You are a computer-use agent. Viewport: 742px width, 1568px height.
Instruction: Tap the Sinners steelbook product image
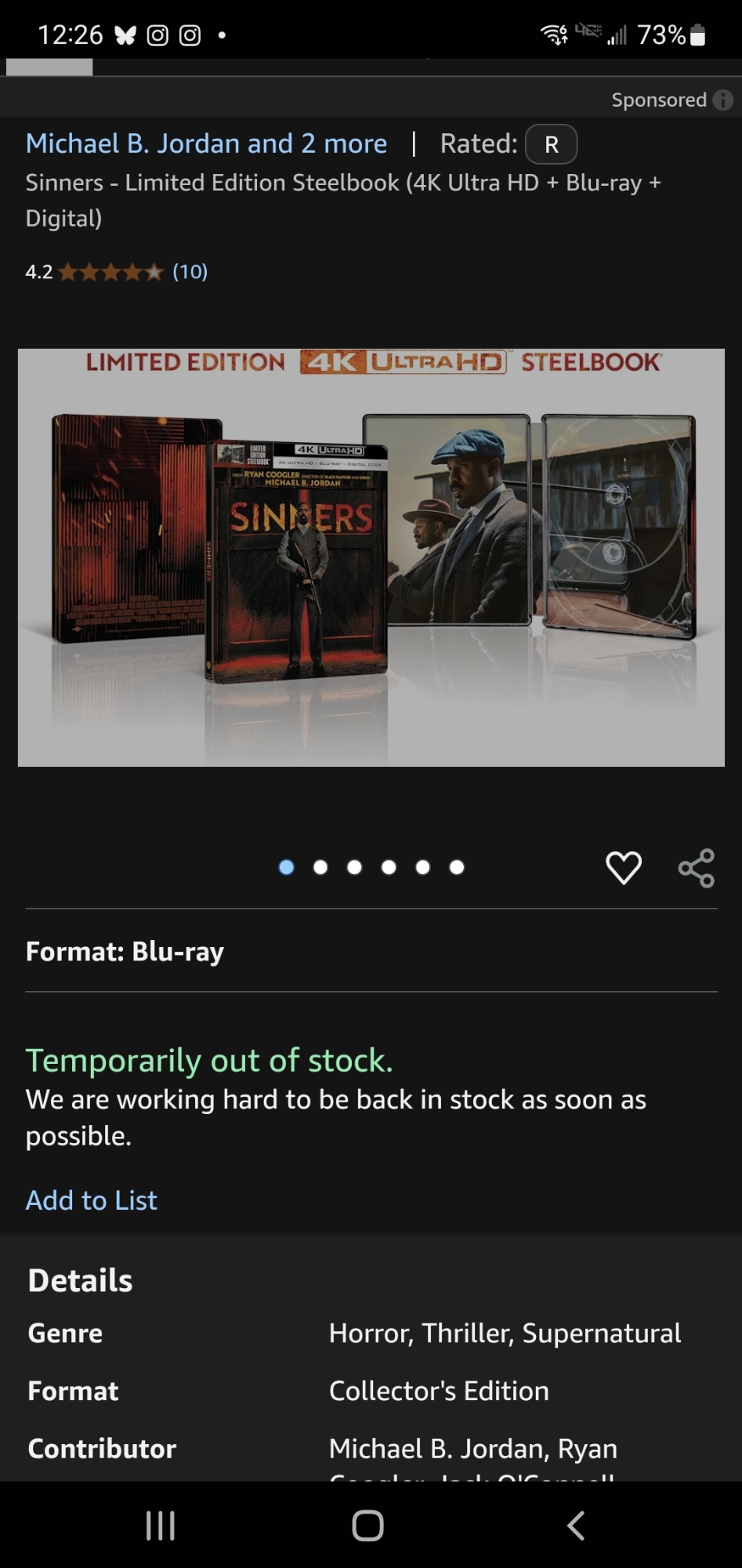coord(371,557)
